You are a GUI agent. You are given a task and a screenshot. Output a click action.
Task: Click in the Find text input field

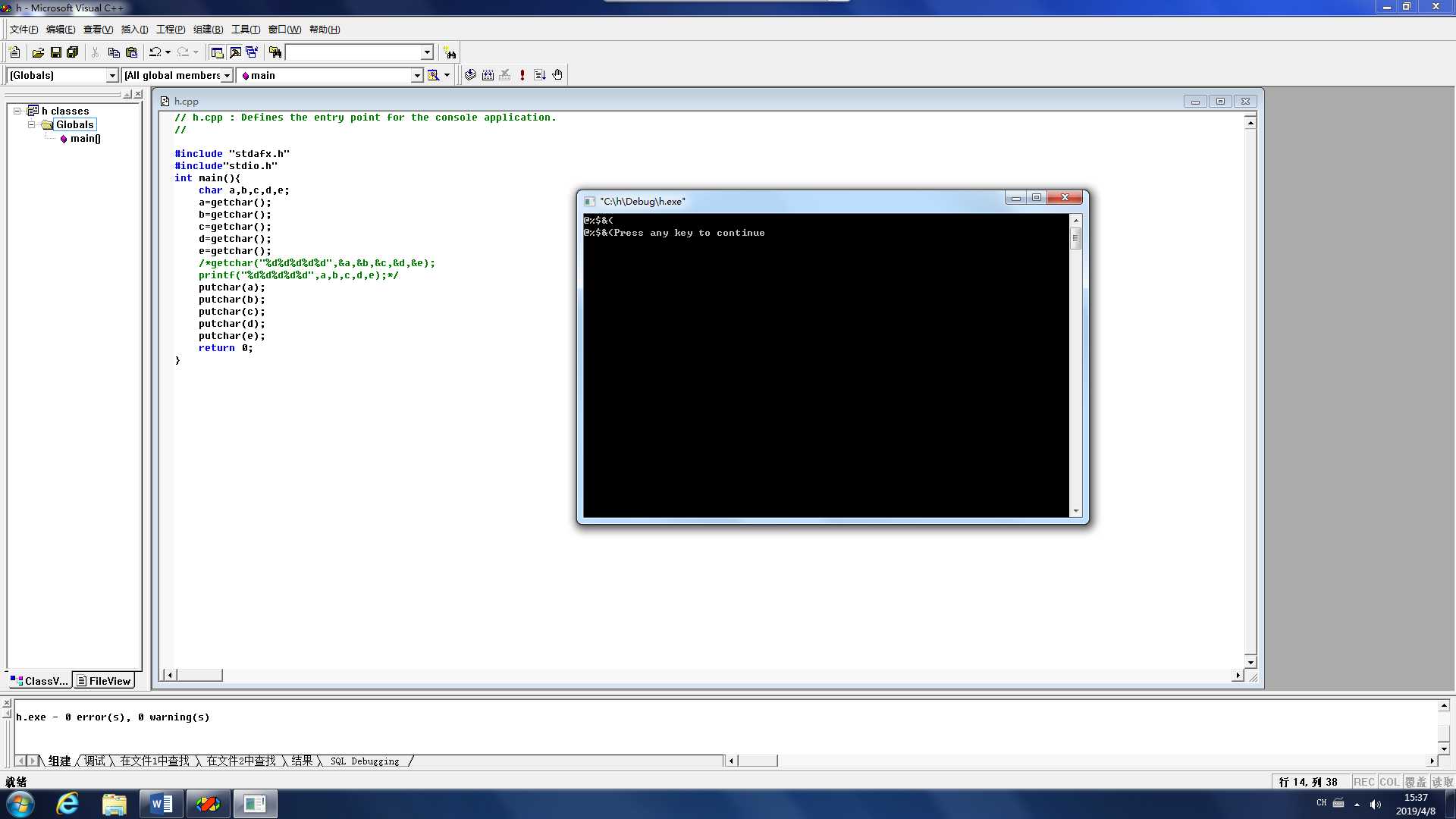pos(353,52)
